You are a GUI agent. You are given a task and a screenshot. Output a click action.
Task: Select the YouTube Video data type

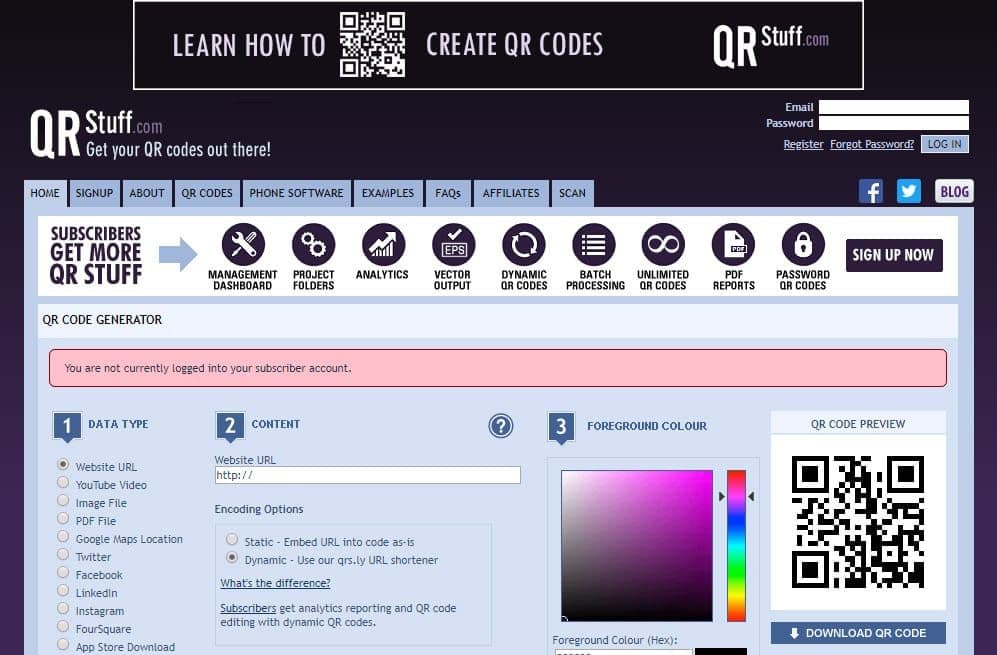click(63, 482)
